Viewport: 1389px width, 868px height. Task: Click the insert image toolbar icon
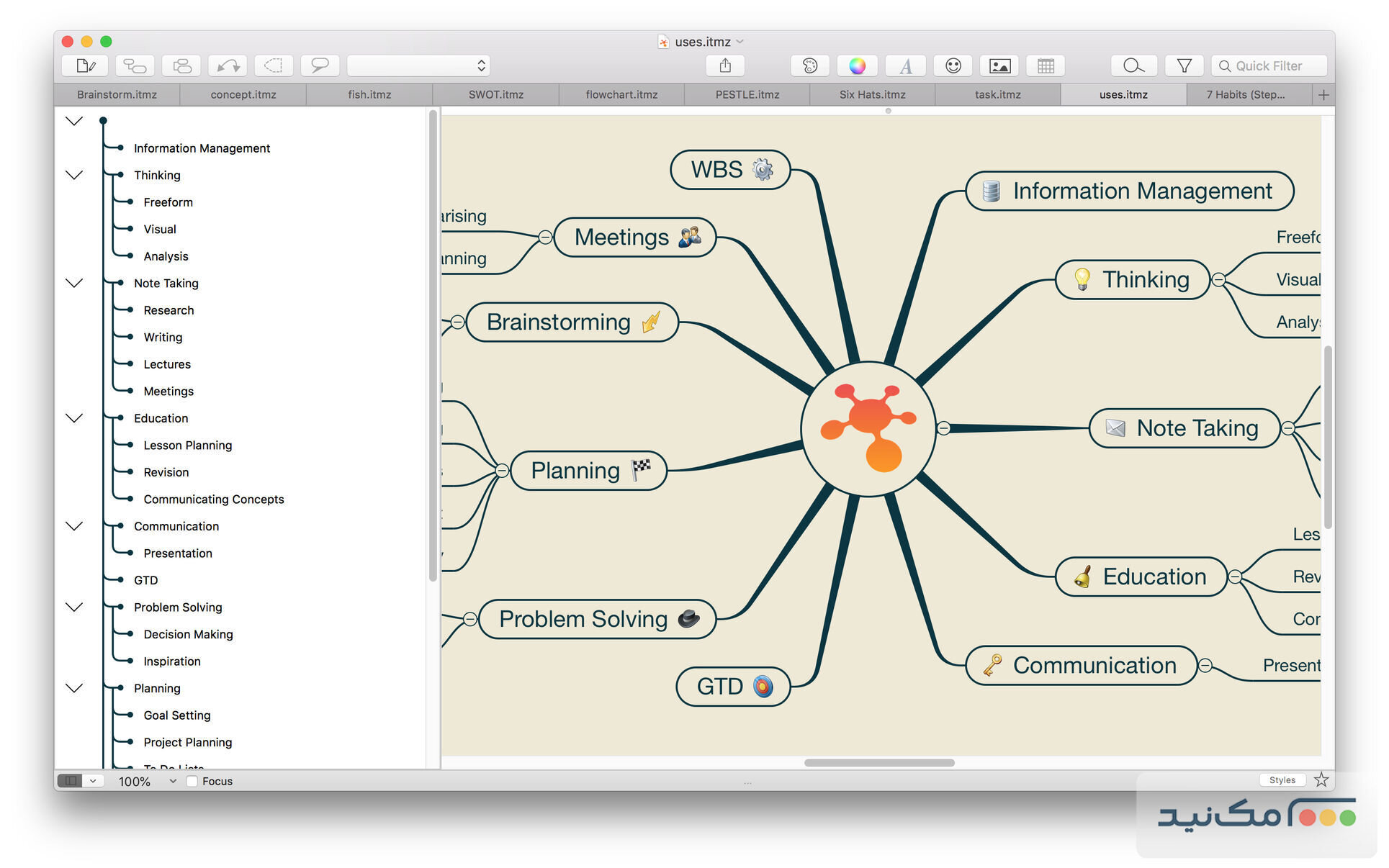pyautogui.click(x=999, y=66)
